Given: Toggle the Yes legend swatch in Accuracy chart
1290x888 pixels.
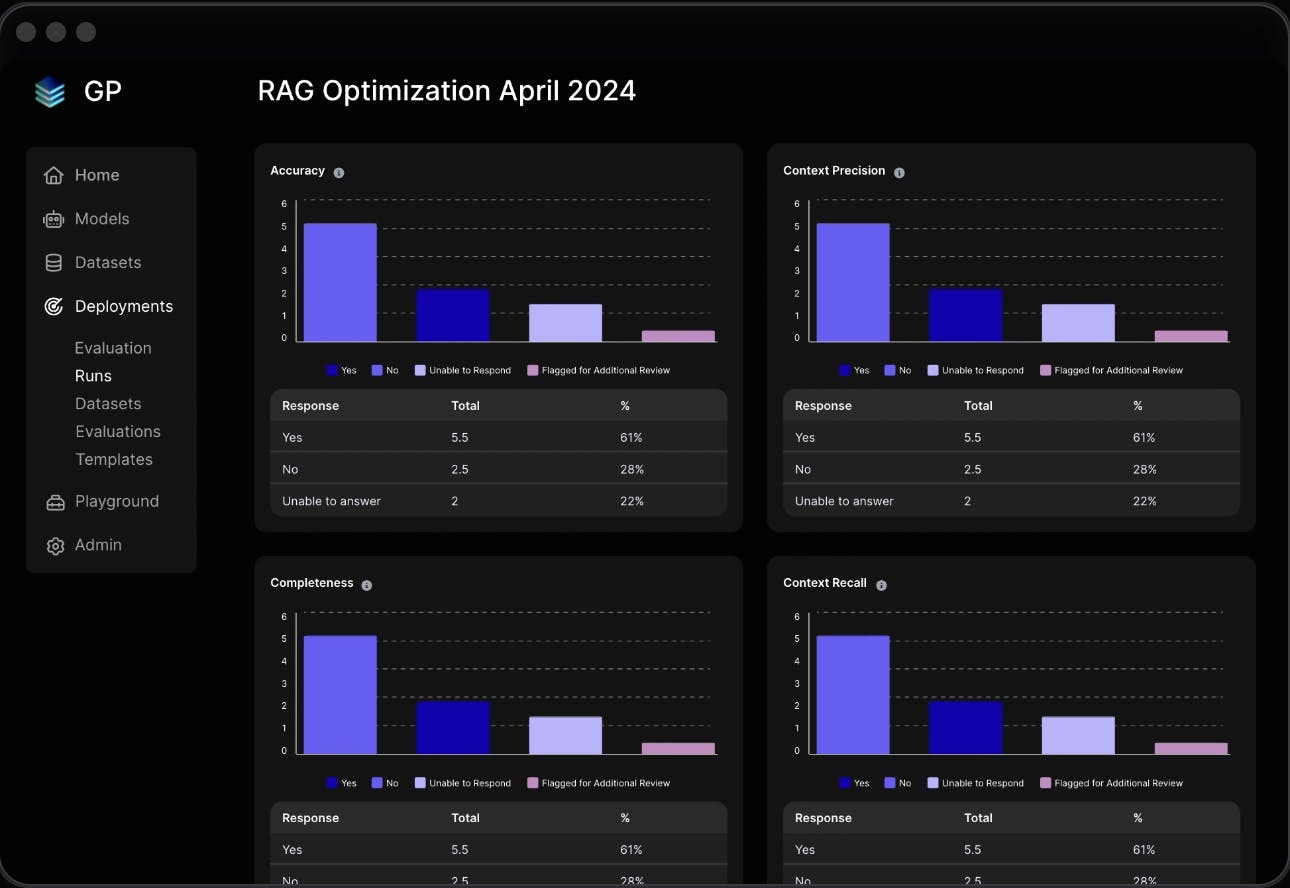Looking at the screenshot, I should coord(332,371).
